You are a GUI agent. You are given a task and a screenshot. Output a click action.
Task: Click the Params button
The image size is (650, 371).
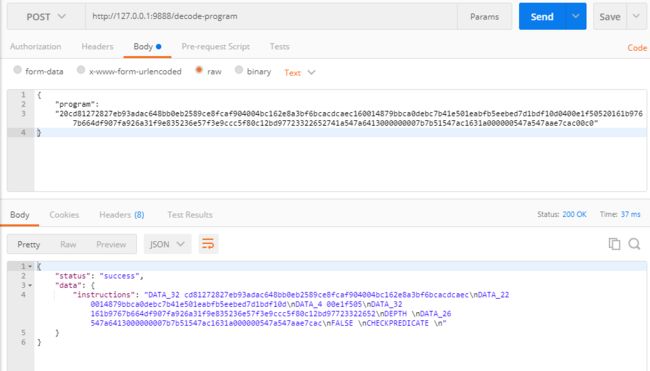tap(484, 17)
